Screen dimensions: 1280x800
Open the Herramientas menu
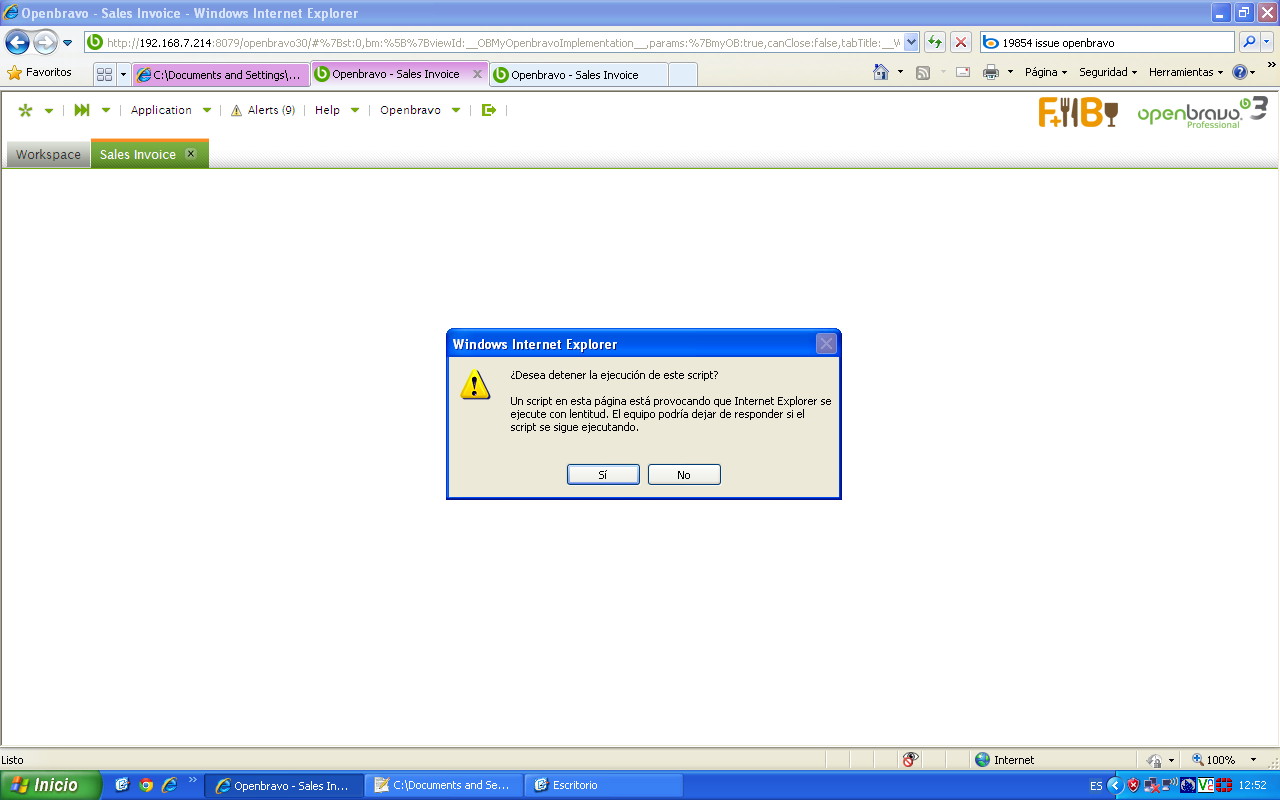(1186, 72)
